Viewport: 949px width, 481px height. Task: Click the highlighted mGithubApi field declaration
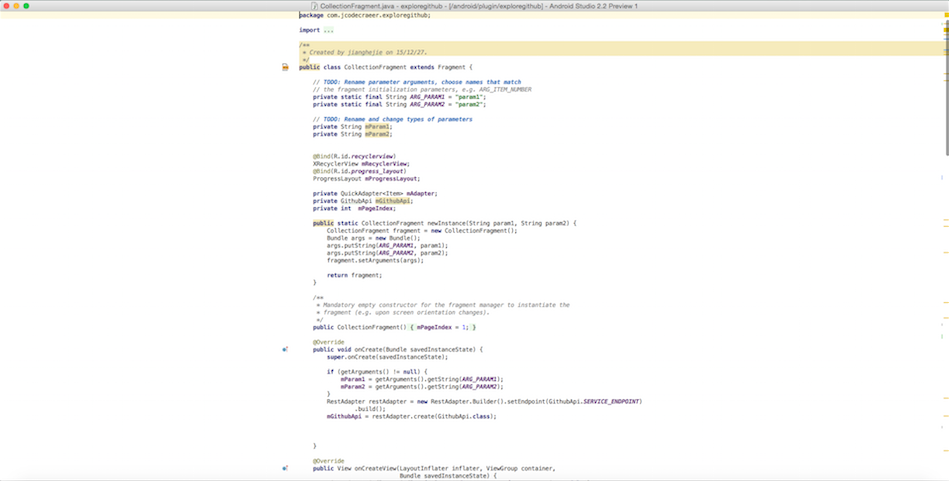click(x=393, y=201)
